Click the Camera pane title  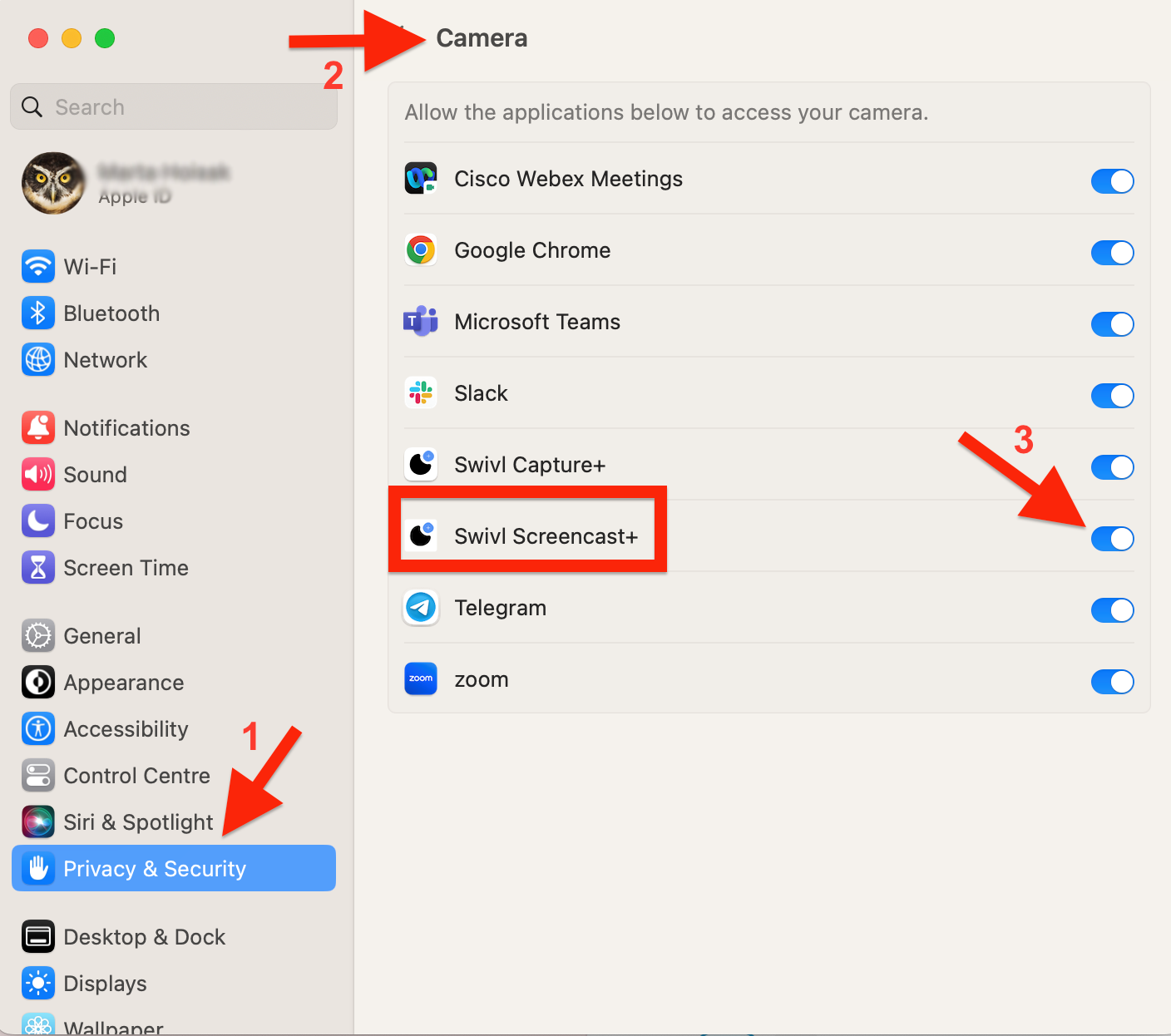pyautogui.click(x=482, y=38)
